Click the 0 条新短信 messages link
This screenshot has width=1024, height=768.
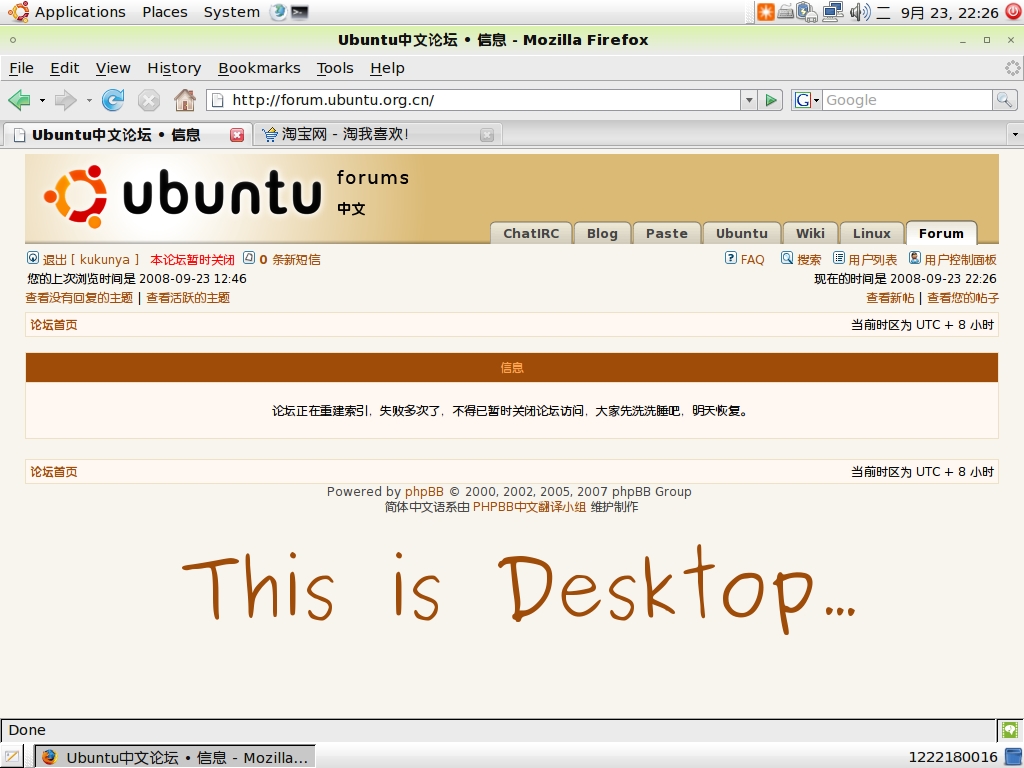click(x=289, y=259)
